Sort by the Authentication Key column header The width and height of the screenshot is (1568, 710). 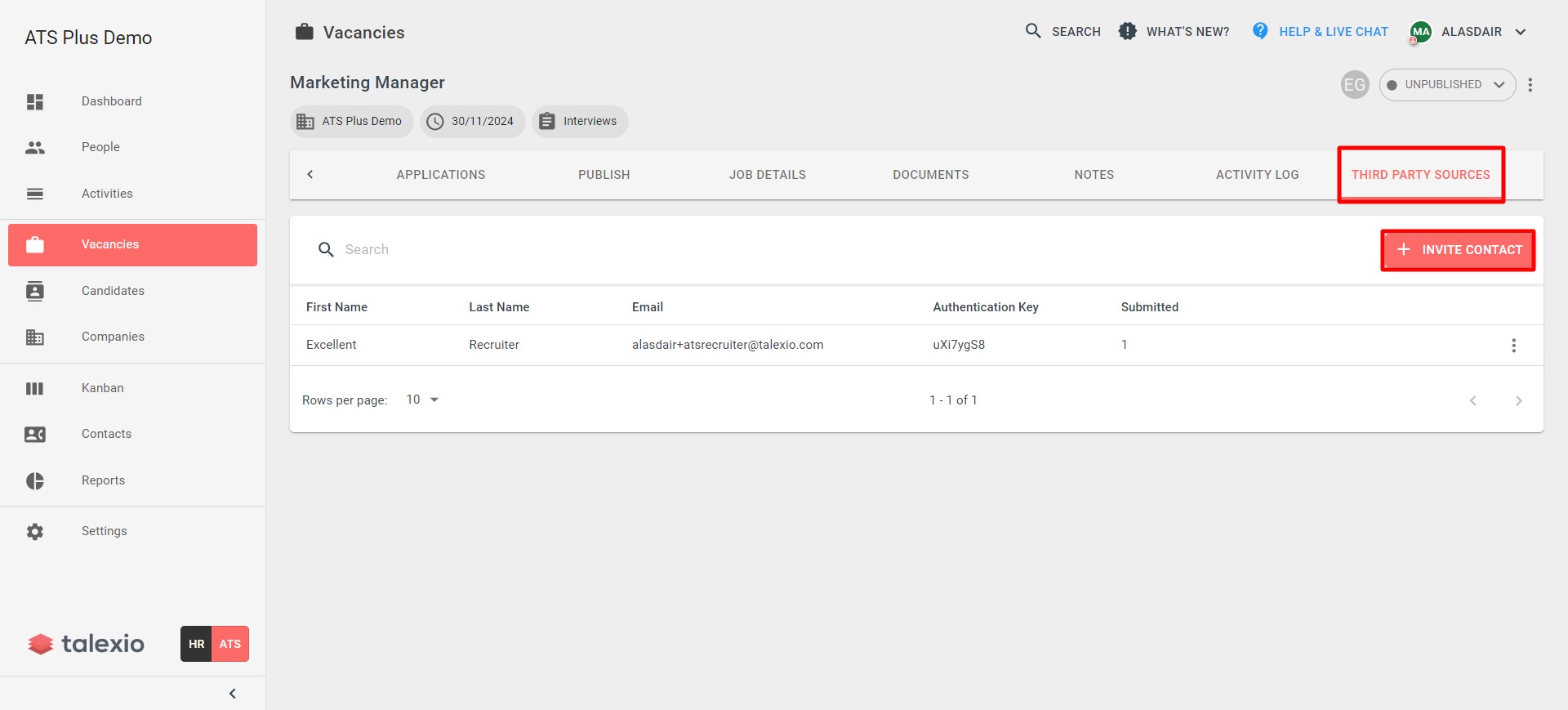tap(986, 307)
